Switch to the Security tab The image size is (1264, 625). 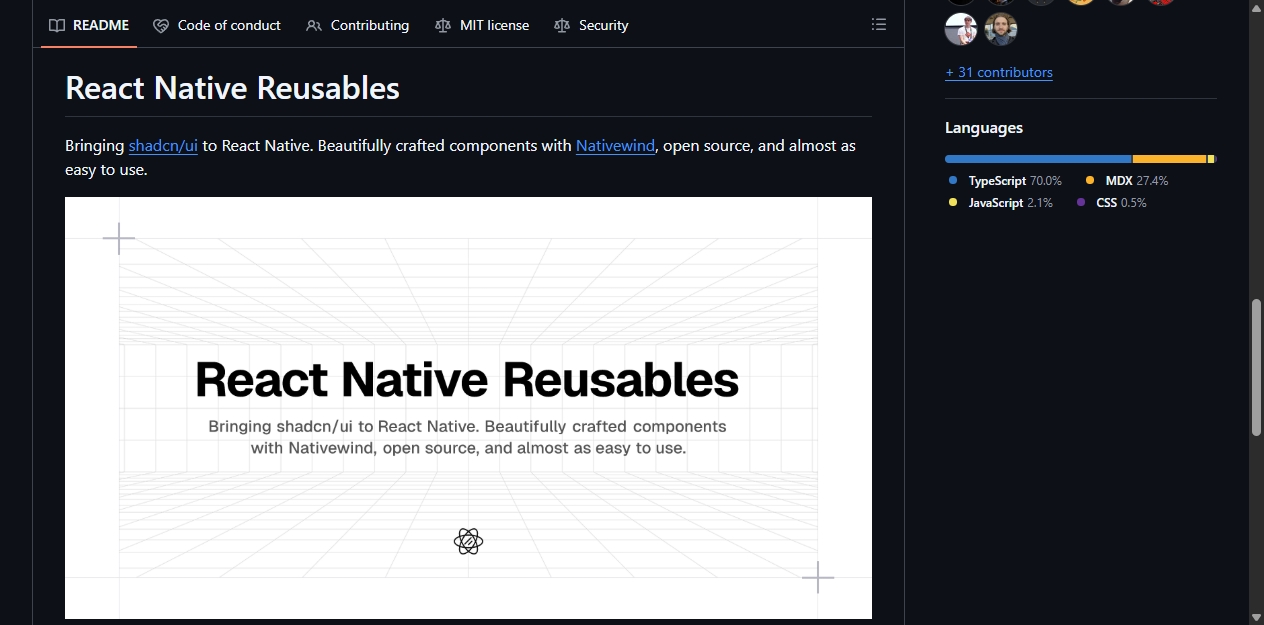591,25
